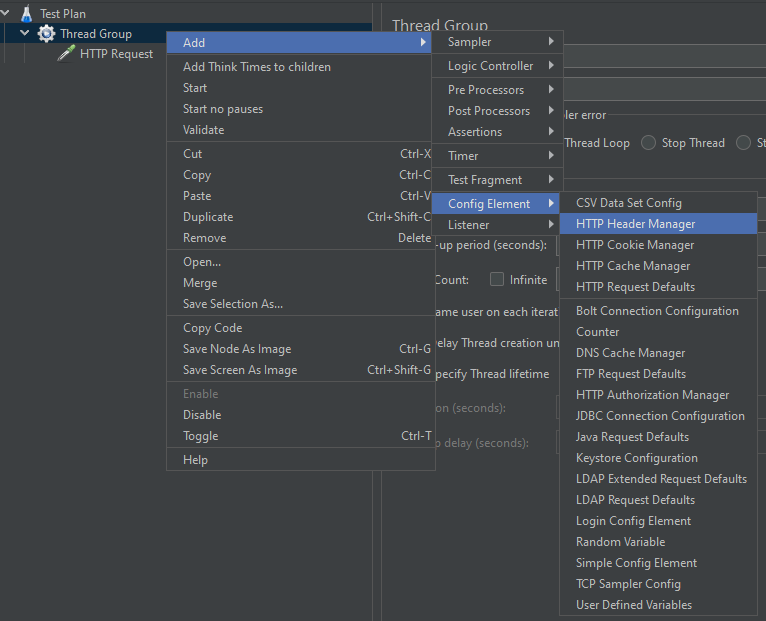This screenshot has height=621, width=766.
Task: Select CSV Data Set Config
Action: pos(658,203)
